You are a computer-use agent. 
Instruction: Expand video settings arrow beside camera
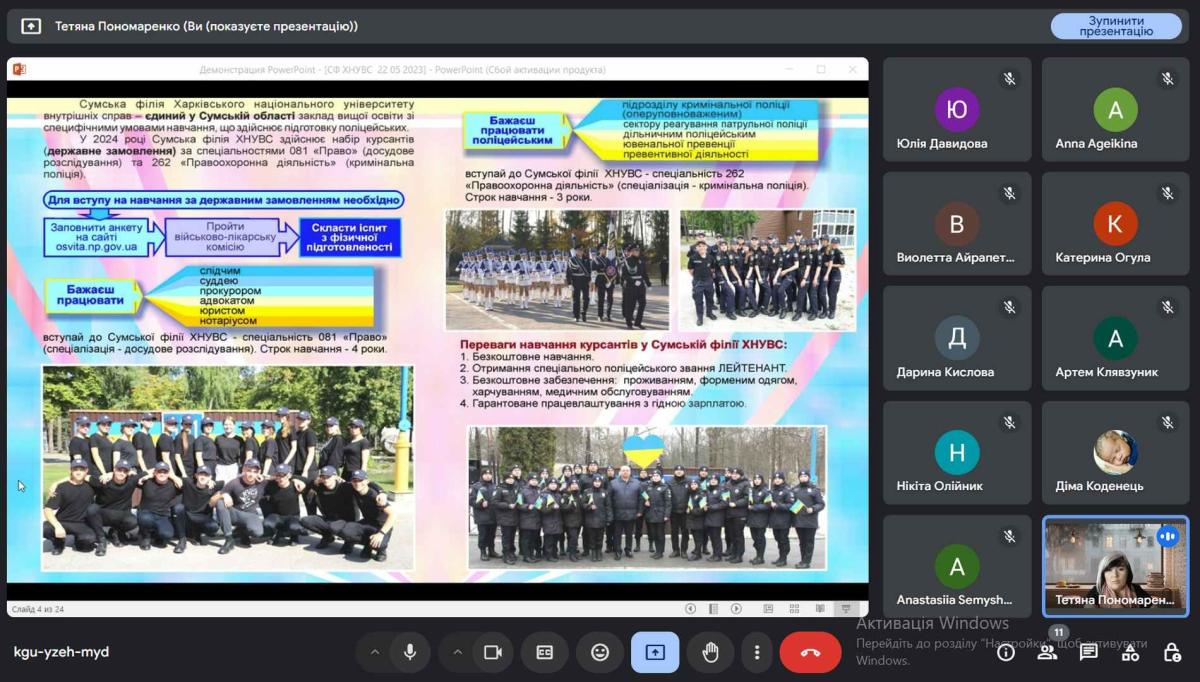(458, 652)
